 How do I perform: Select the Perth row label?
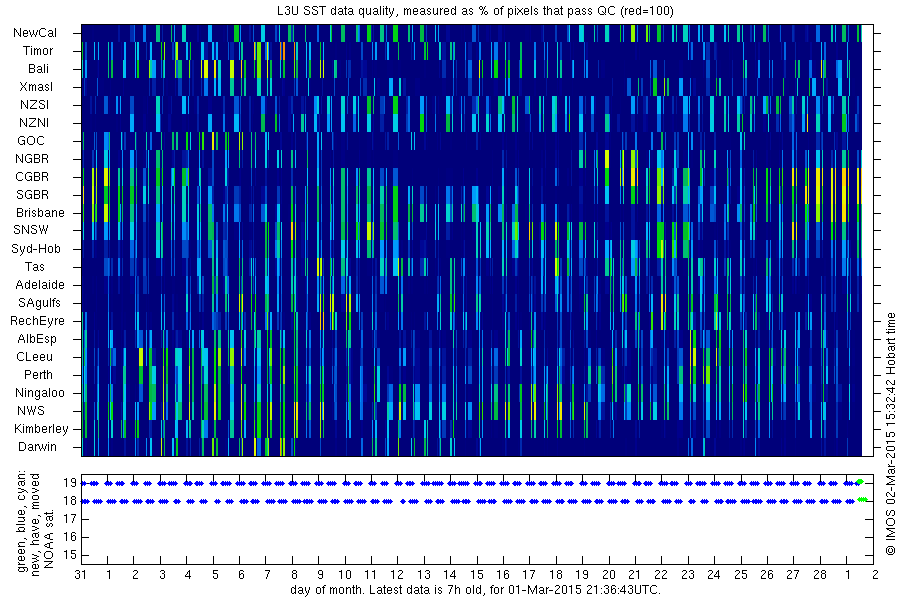click(x=38, y=374)
